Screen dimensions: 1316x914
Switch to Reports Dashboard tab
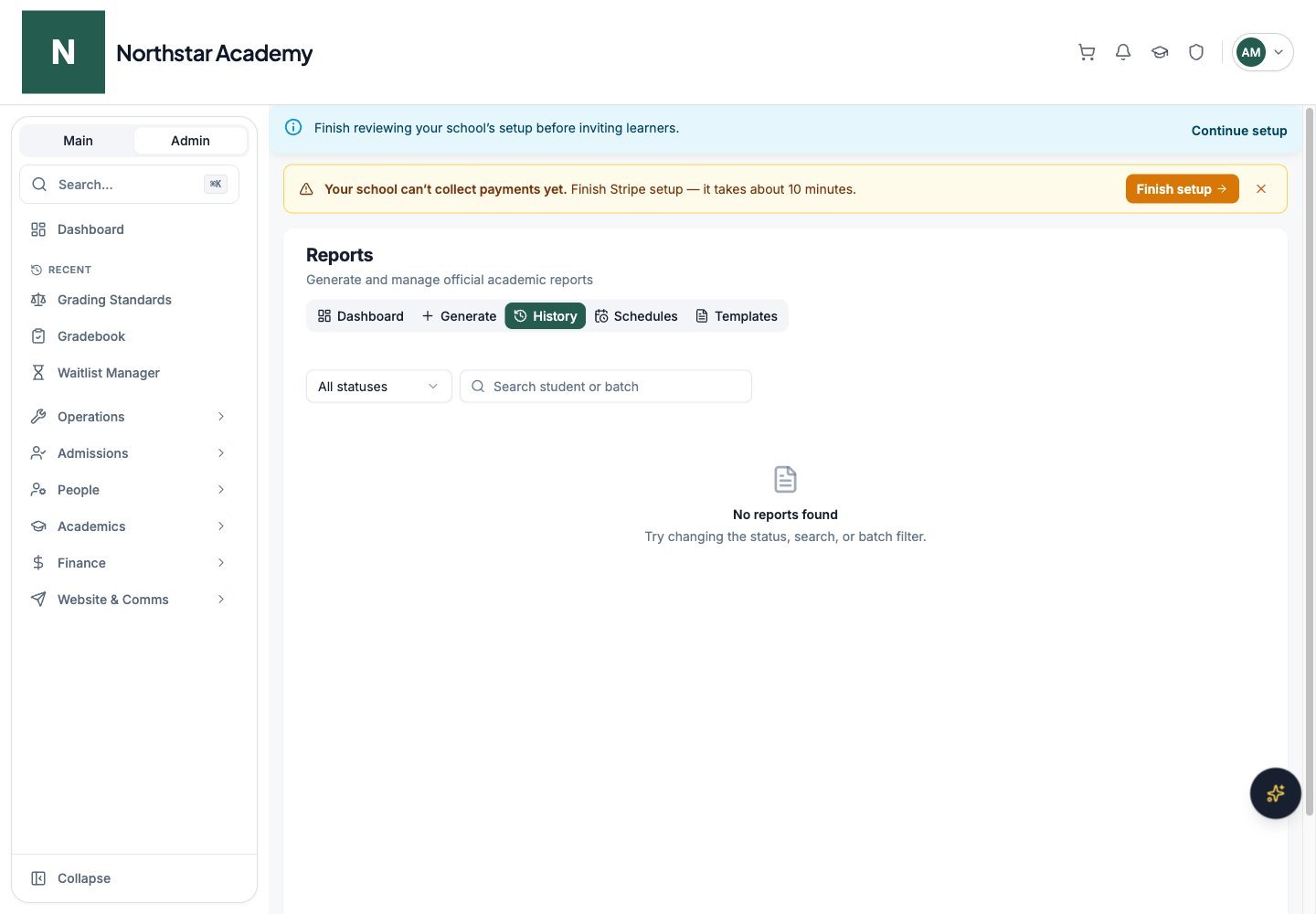(361, 316)
